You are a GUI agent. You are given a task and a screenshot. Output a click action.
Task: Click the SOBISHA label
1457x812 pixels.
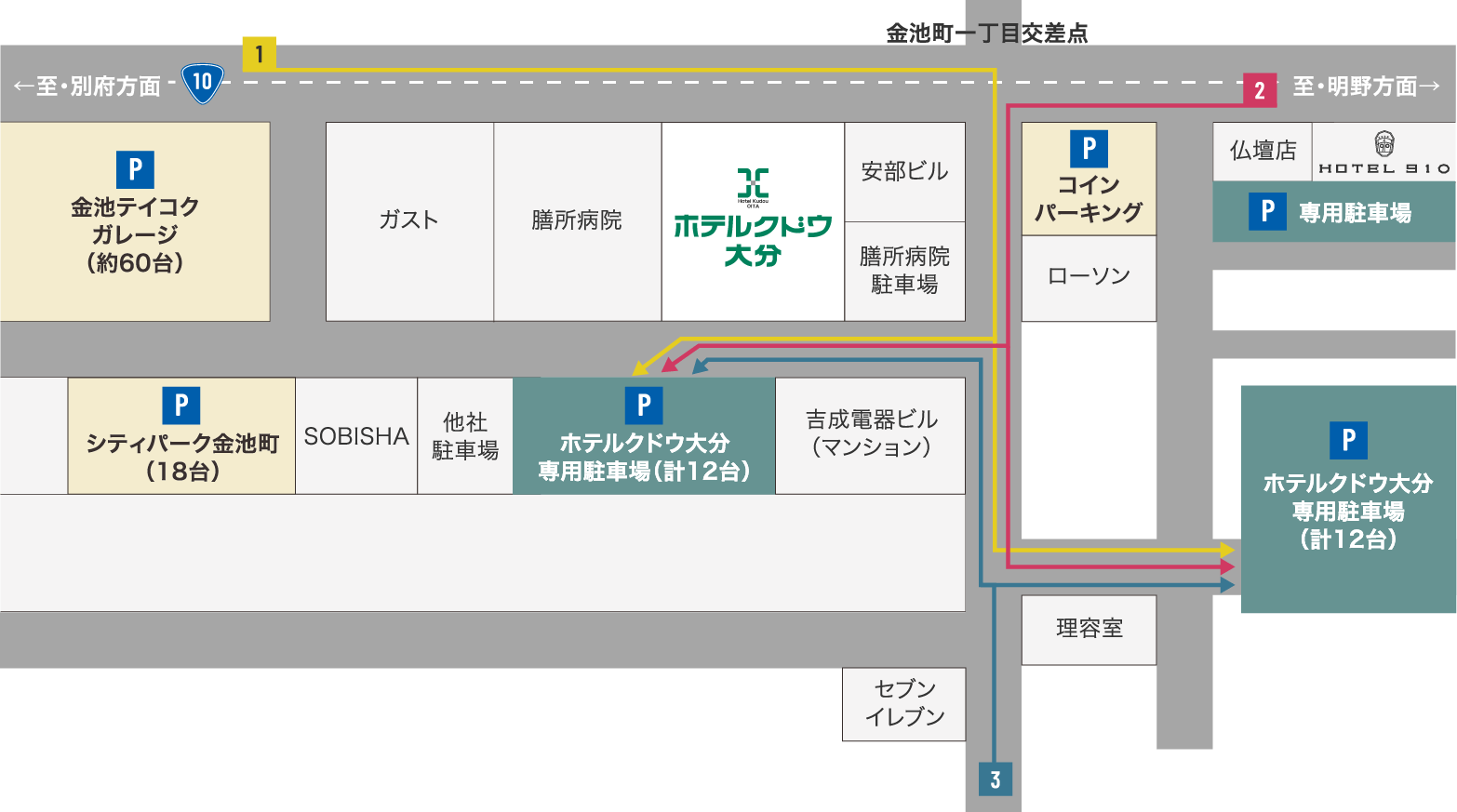click(356, 436)
